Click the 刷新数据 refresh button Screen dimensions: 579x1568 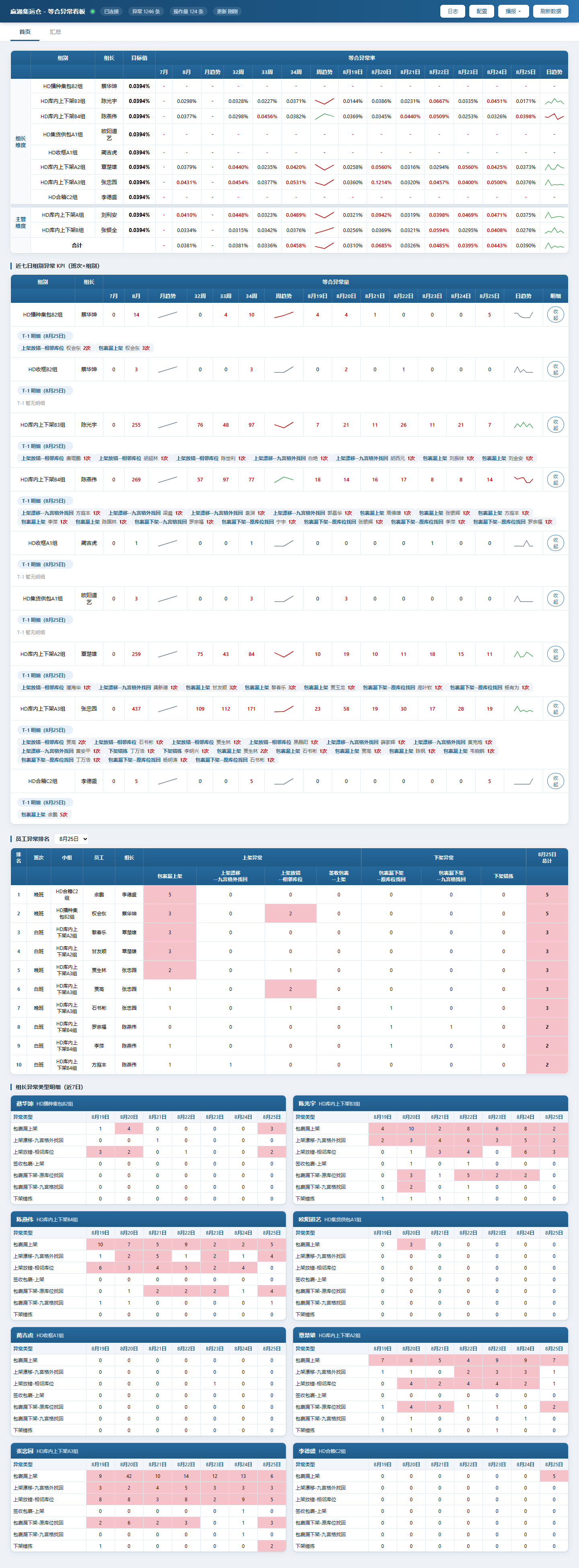(550, 11)
